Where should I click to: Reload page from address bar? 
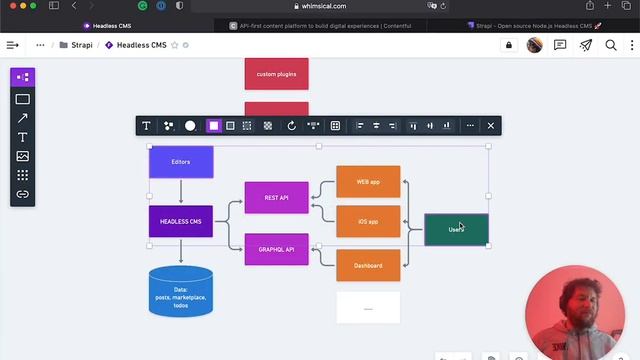[x=443, y=6]
